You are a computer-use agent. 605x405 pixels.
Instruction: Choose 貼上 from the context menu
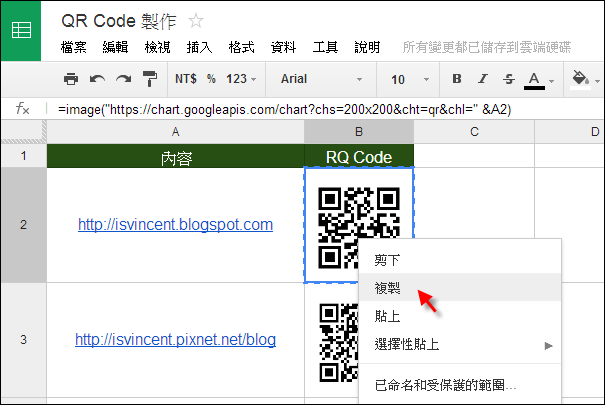[x=460, y=316]
